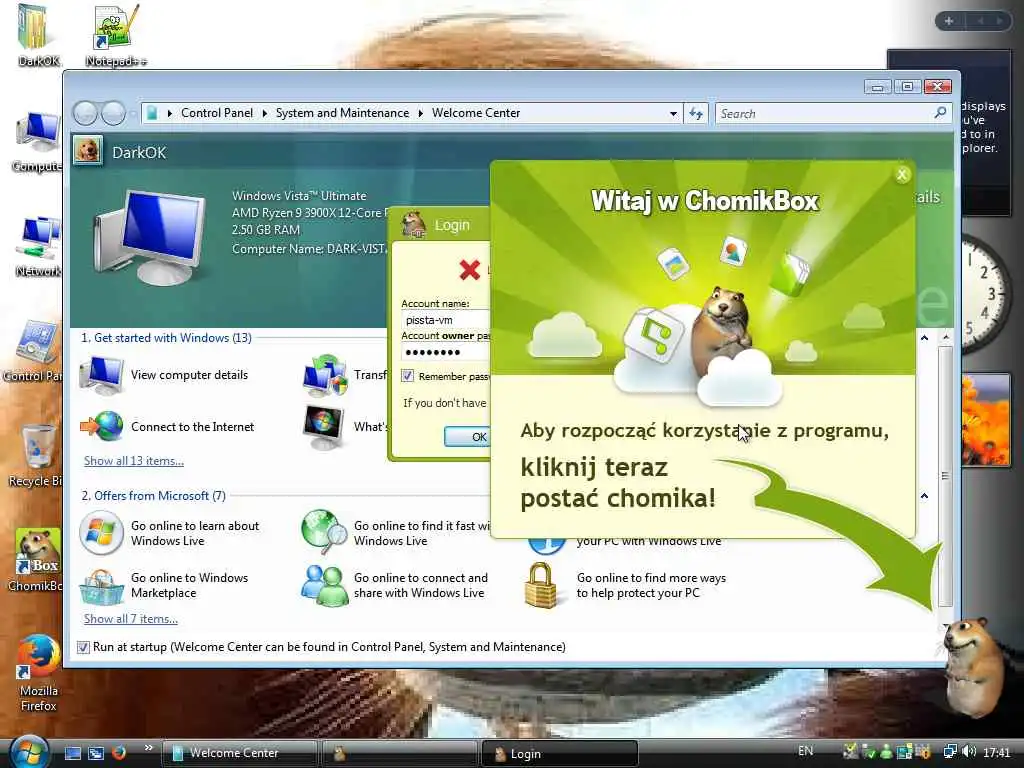Click the Transfer files and settings icon
The width and height of the screenshot is (1024, 768).
coord(325,375)
